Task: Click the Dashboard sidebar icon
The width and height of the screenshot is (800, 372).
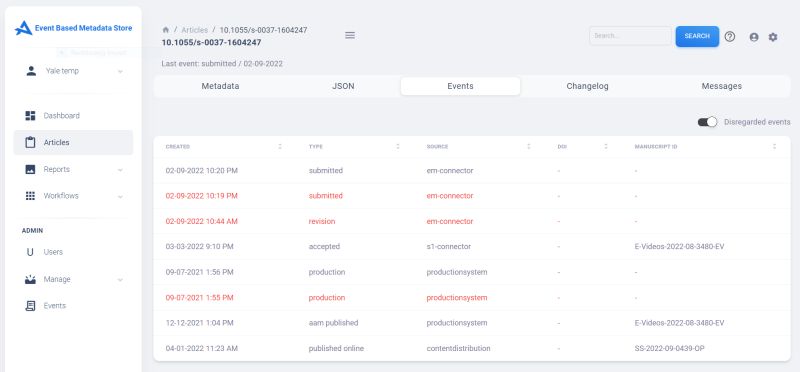Action: (x=30, y=116)
